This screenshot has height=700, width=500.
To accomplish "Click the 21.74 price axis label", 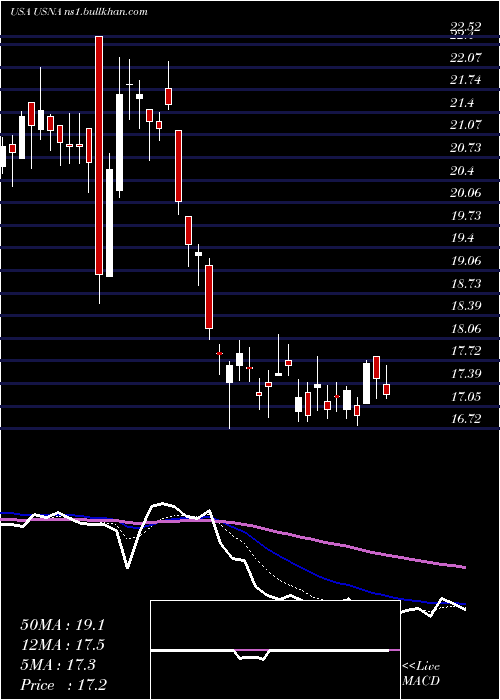I will click(466, 80).
